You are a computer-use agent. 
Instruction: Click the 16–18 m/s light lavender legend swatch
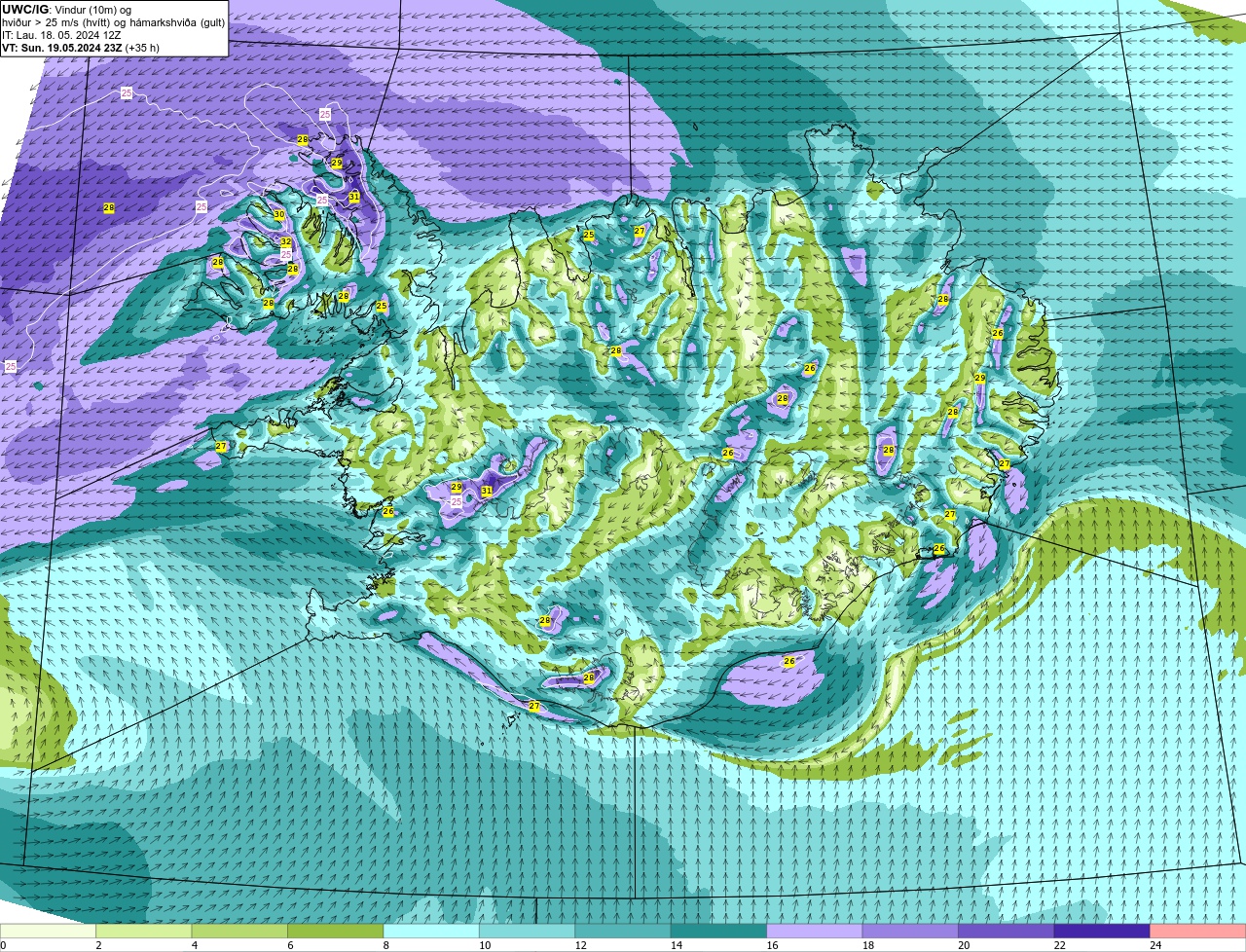tap(815, 932)
